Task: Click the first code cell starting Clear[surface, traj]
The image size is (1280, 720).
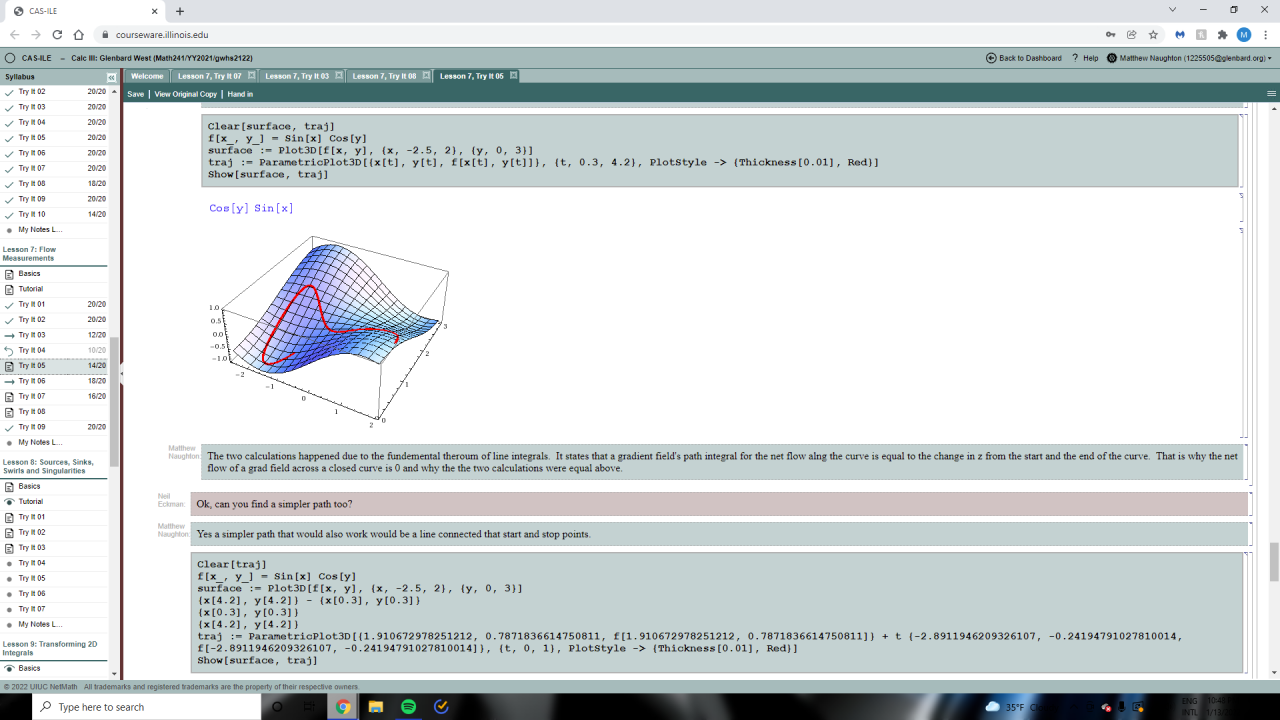Action: 720,150
